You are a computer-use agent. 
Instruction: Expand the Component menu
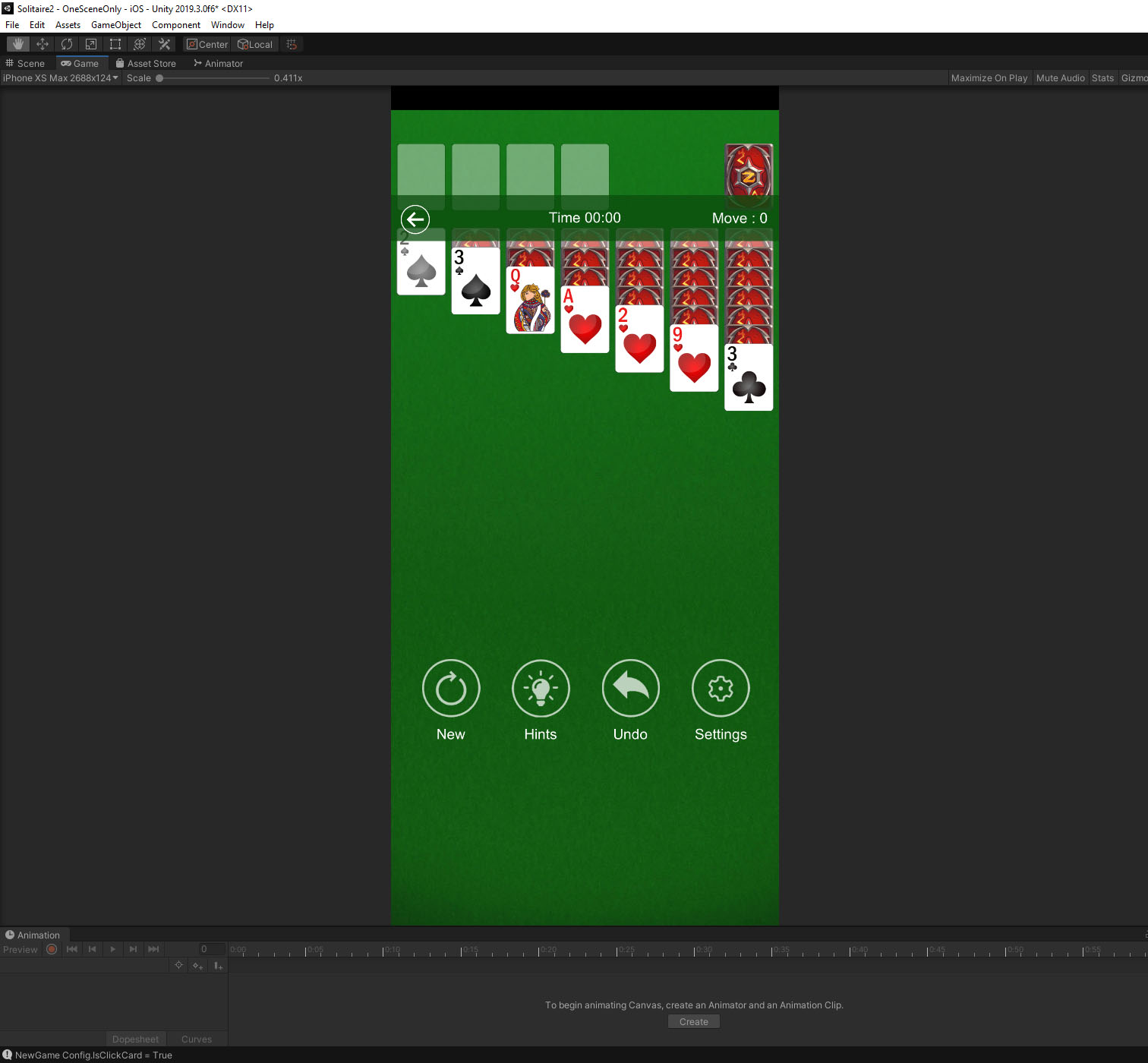tap(175, 24)
